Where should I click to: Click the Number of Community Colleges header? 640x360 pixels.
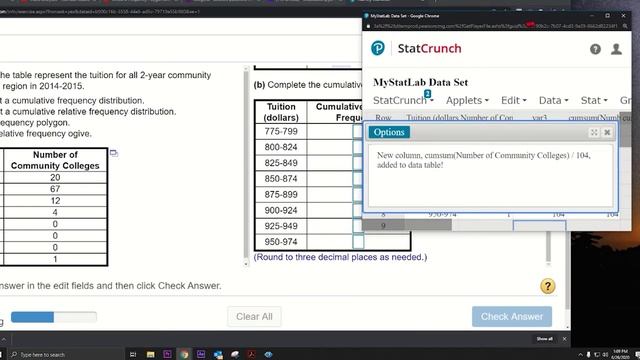click(55, 160)
